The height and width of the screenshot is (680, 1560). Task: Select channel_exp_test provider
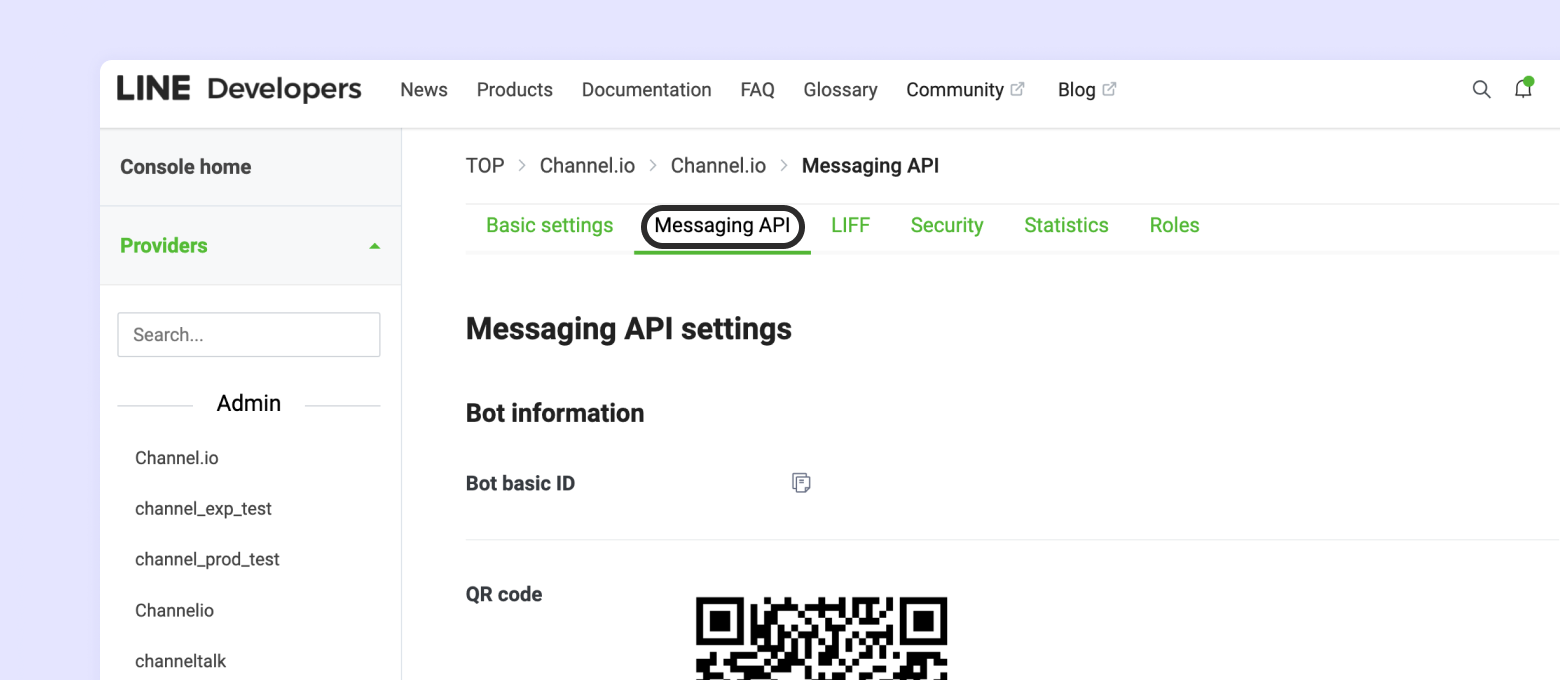tap(204, 509)
